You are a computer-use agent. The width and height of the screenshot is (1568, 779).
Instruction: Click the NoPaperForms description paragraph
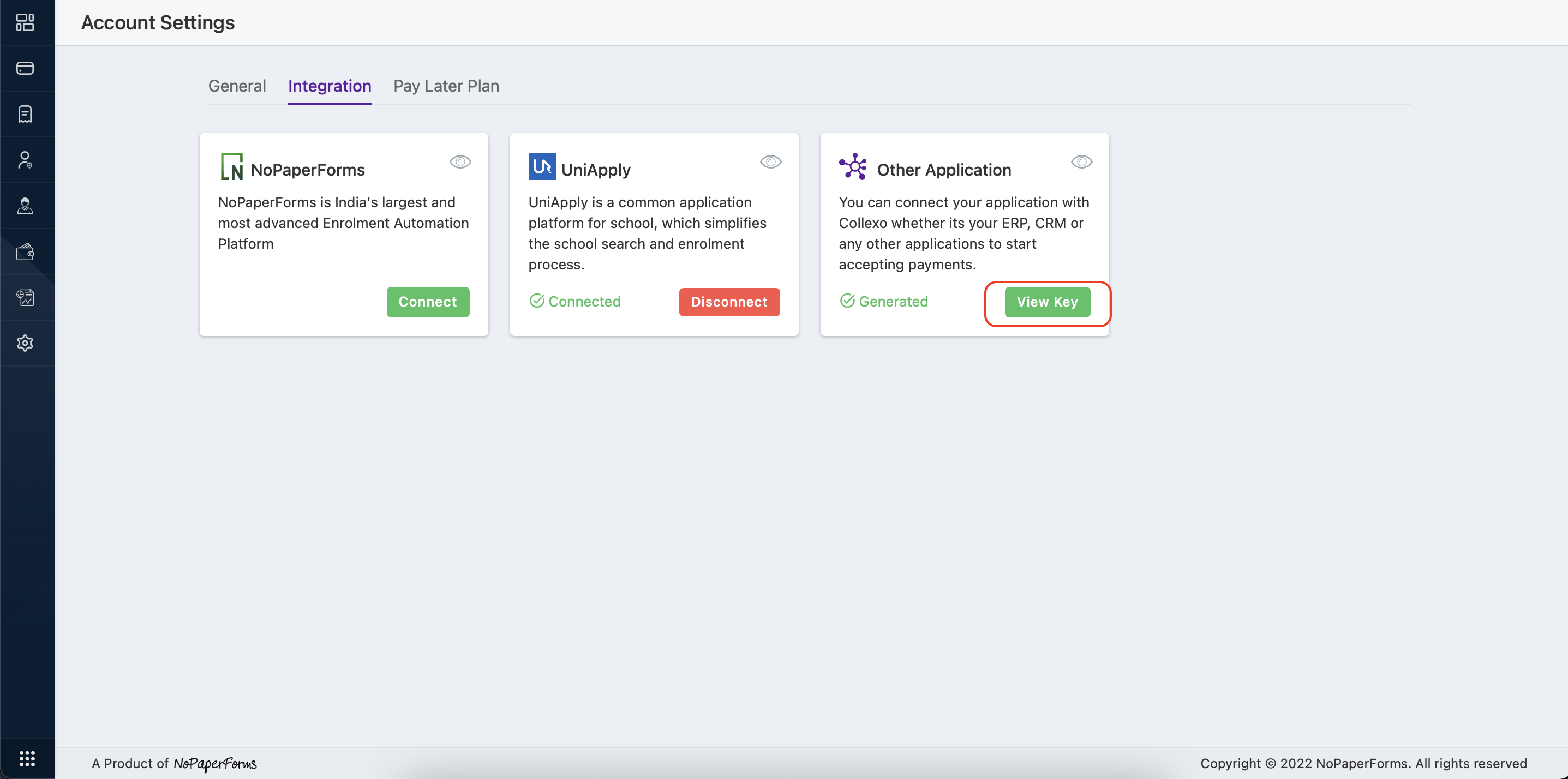(x=343, y=223)
